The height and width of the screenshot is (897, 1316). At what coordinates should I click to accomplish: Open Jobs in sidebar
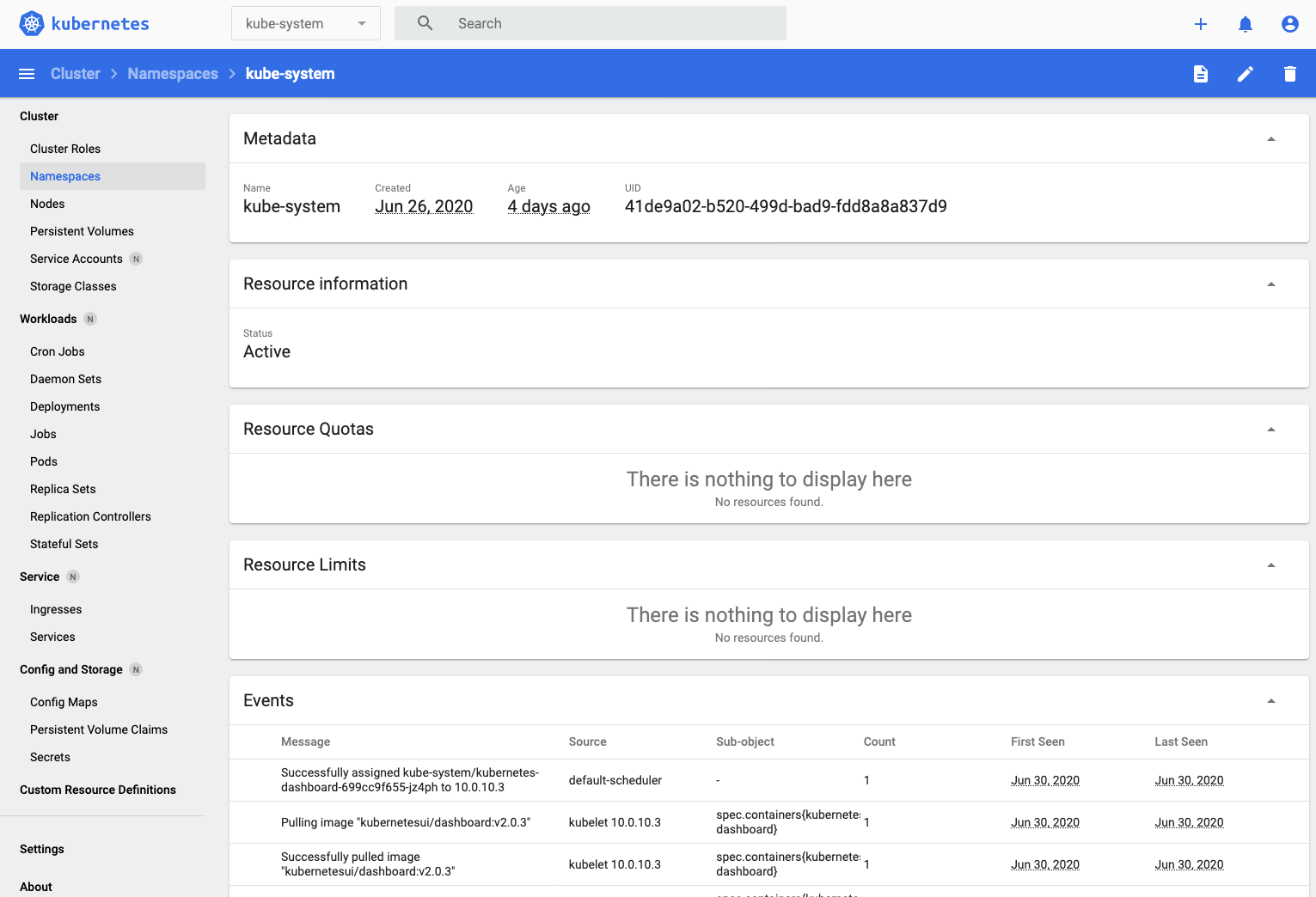coord(43,434)
